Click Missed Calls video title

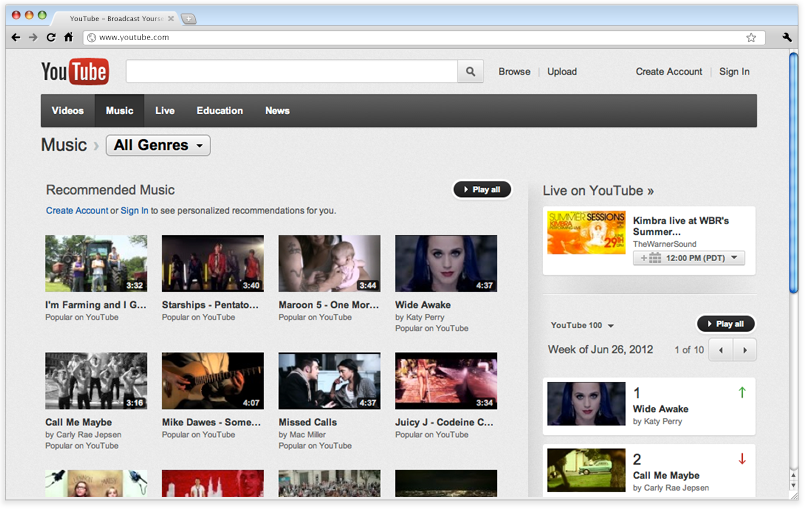point(308,422)
